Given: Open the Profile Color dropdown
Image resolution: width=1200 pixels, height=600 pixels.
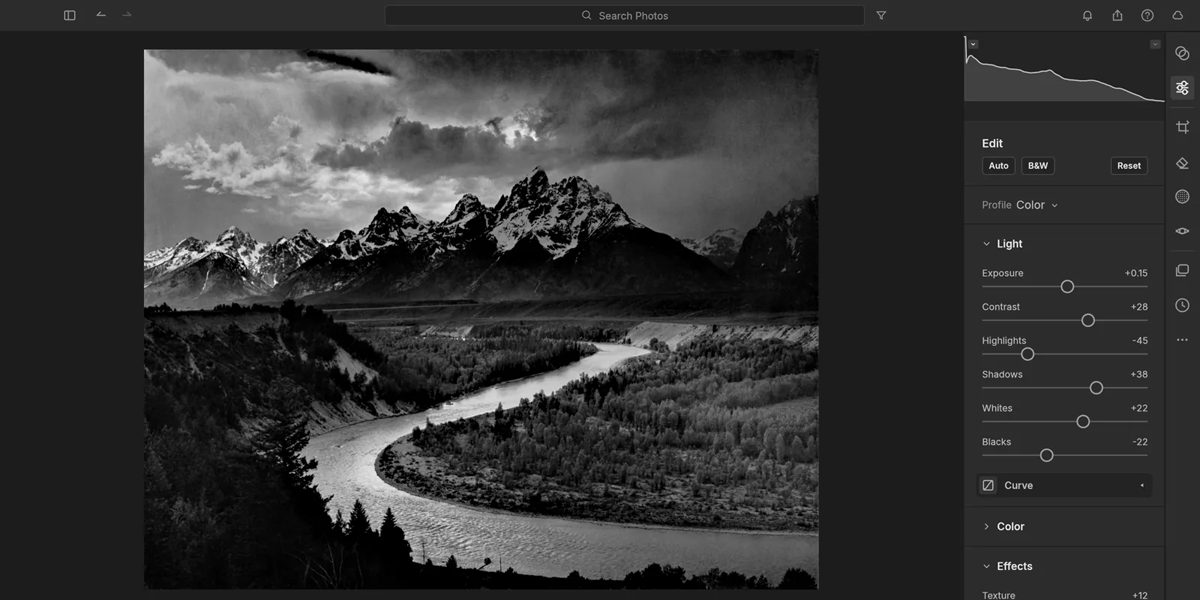Looking at the screenshot, I should click(x=1037, y=205).
